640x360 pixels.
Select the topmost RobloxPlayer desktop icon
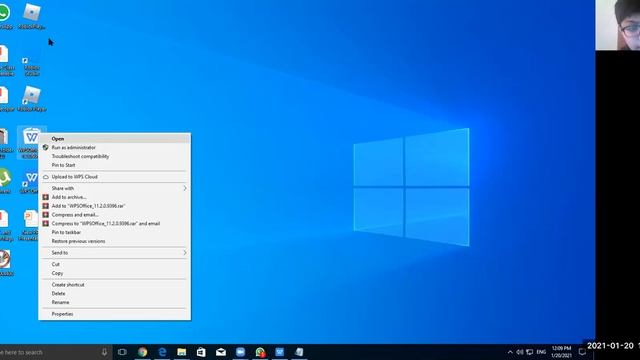(x=31, y=17)
